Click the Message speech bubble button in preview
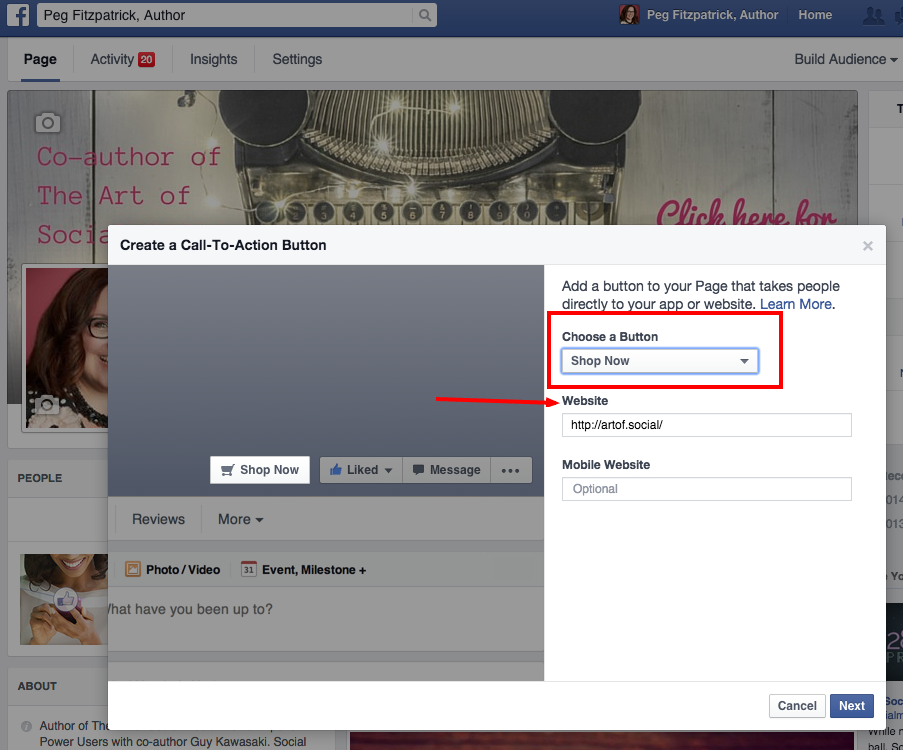This screenshot has width=903, height=750. [446, 469]
